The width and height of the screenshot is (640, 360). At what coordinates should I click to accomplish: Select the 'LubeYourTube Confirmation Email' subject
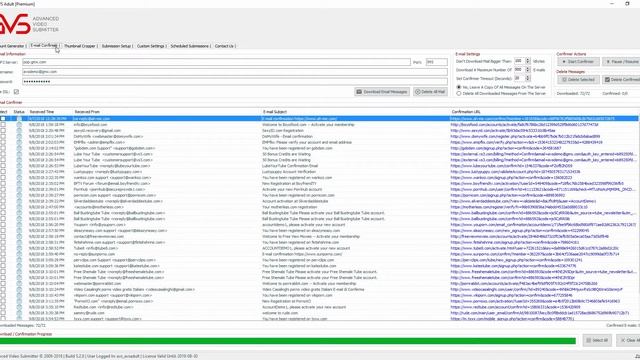[x=290, y=166]
